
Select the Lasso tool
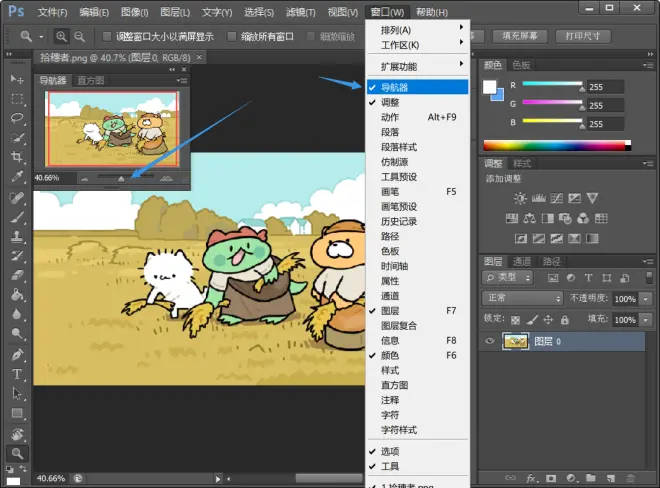[x=17, y=118]
